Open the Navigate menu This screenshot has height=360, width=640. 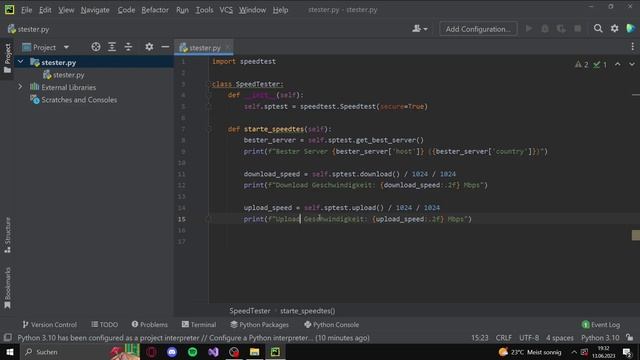95,10
